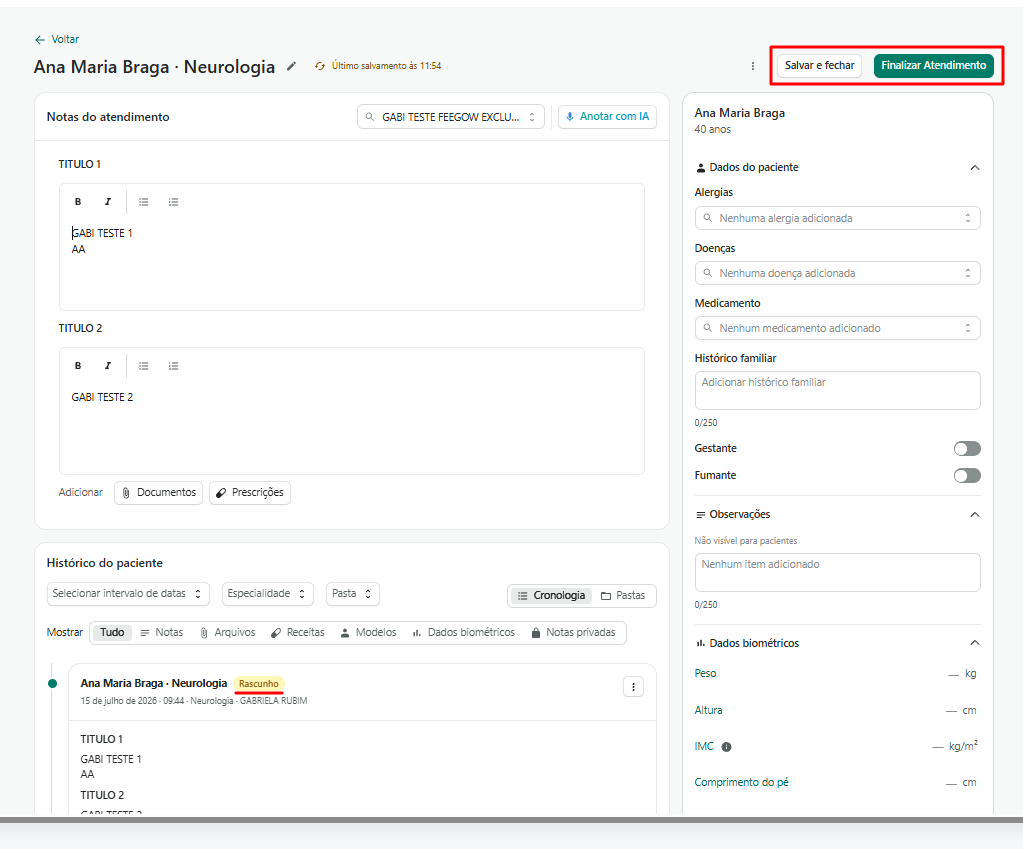Screen dimensions: 1023x849
Task: Click Ana Maria Braga · Neurologia history title
Action: point(153,683)
